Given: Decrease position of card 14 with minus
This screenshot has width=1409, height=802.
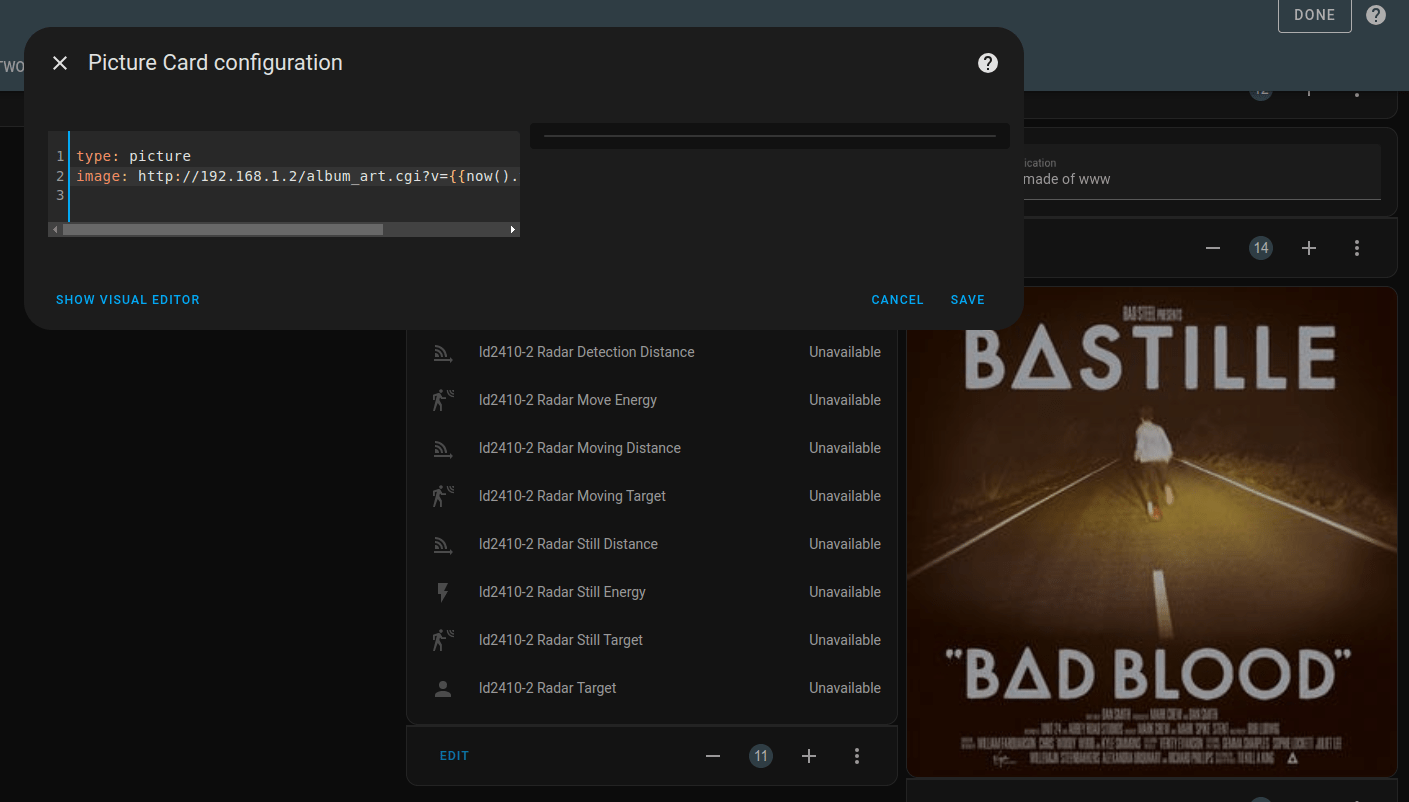Looking at the screenshot, I should point(1213,248).
